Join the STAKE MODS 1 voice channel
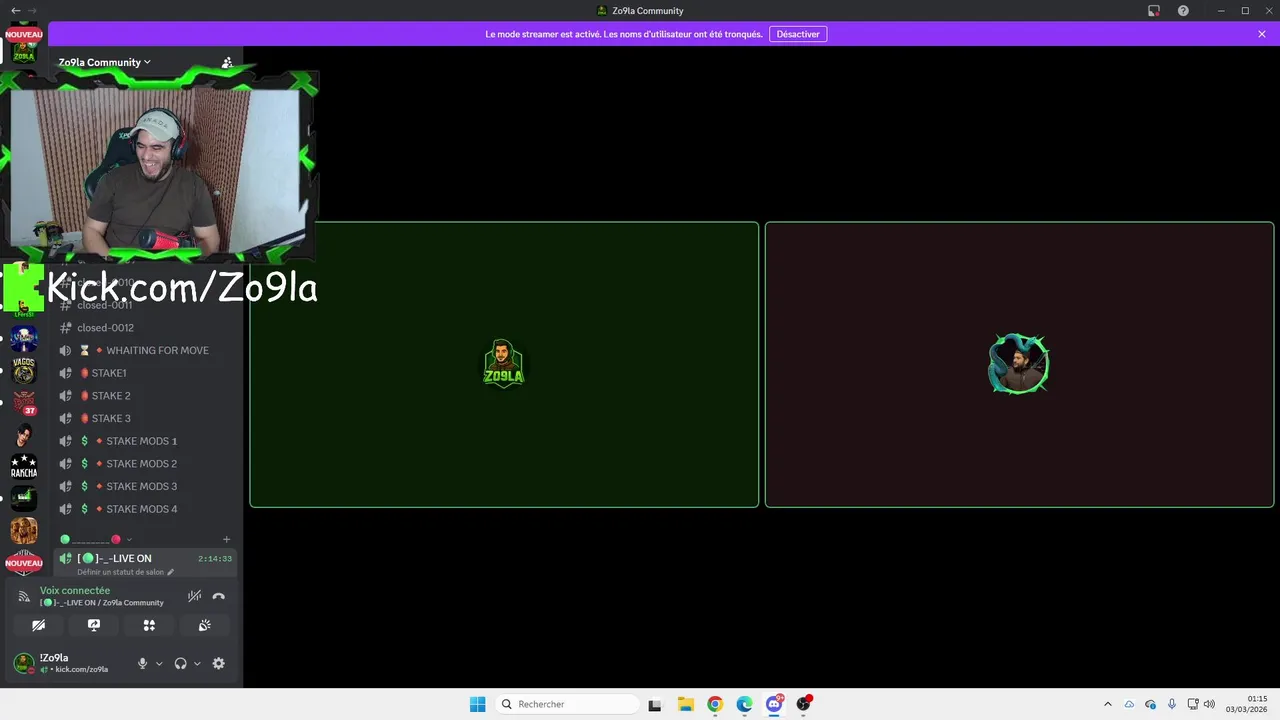Image resolution: width=1280 pixels, height=720 pixels. (146, 441)
